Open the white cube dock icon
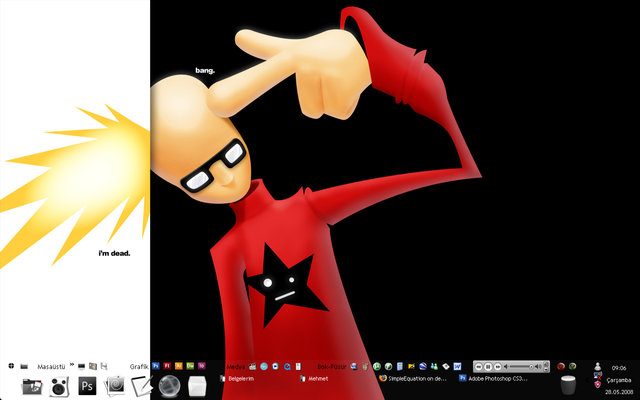Image resolution: width=640 pixels, height=400 pixels. coord(197,386)
